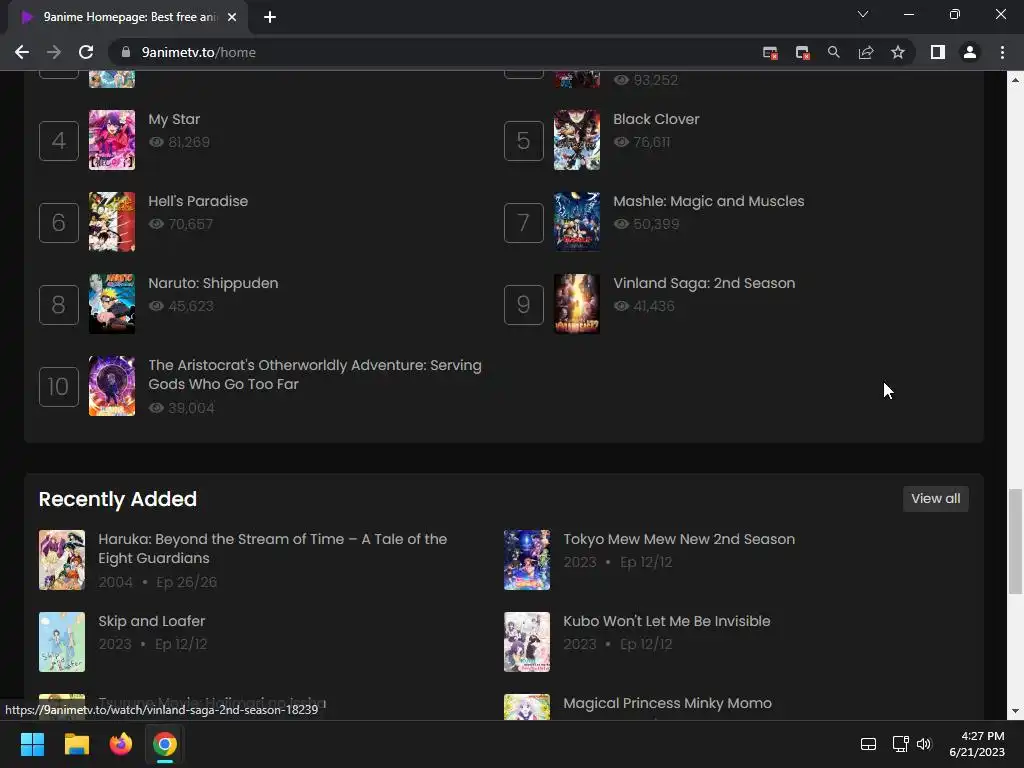Bookmark this page with star icon
Screen dimensions: 1024x768
[898, 52]
